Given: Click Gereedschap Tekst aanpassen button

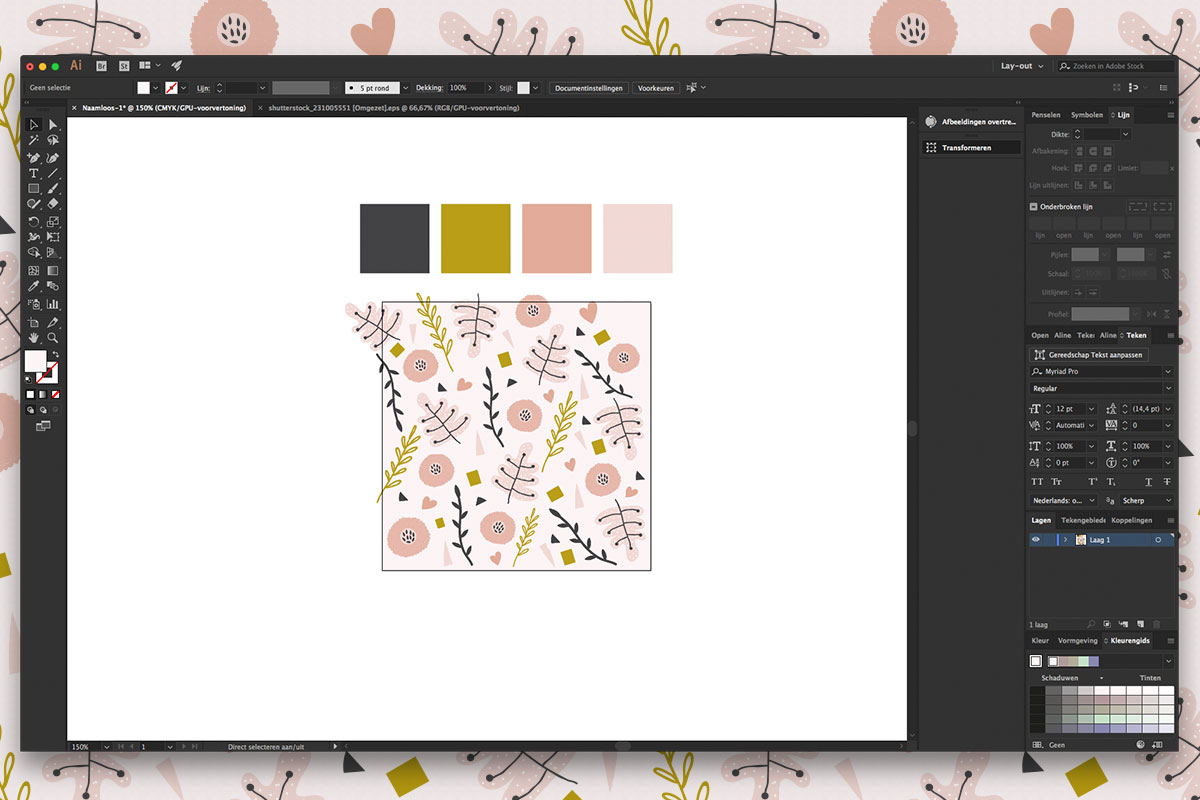Looking at the screenshot, I should (x=1088, y=355).
